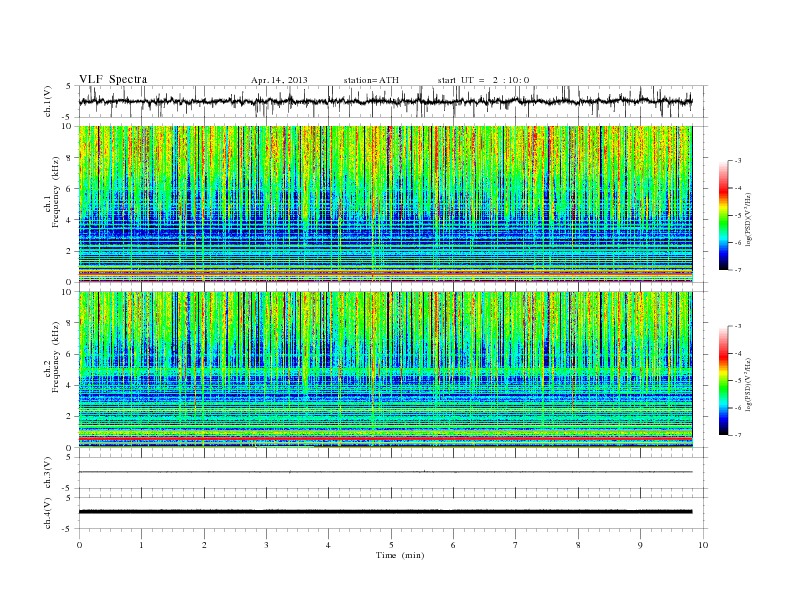Click the "station=ATH" header label
This screenshot has height=612, width=792.
point(371,80)
